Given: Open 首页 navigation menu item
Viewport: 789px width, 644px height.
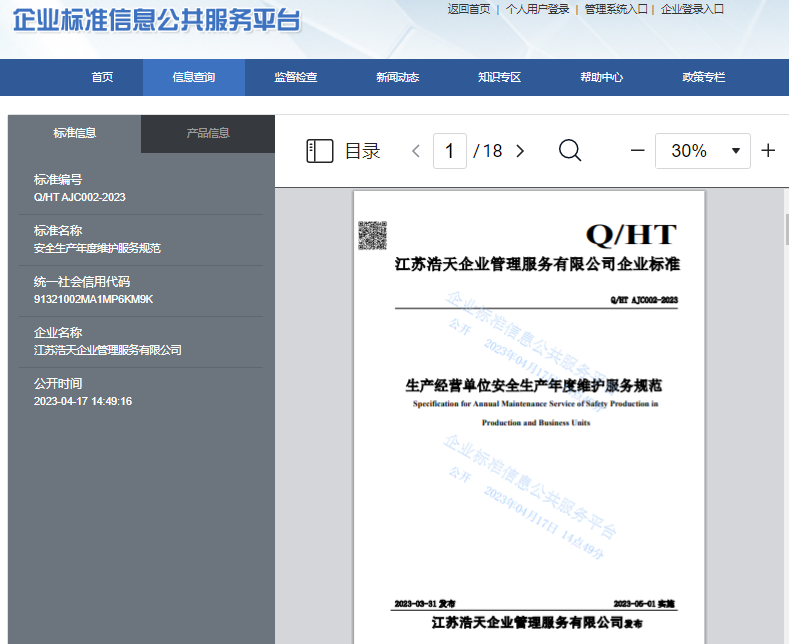Looking at the screenshot, I should pyautogui.click(x=102, y=77).
